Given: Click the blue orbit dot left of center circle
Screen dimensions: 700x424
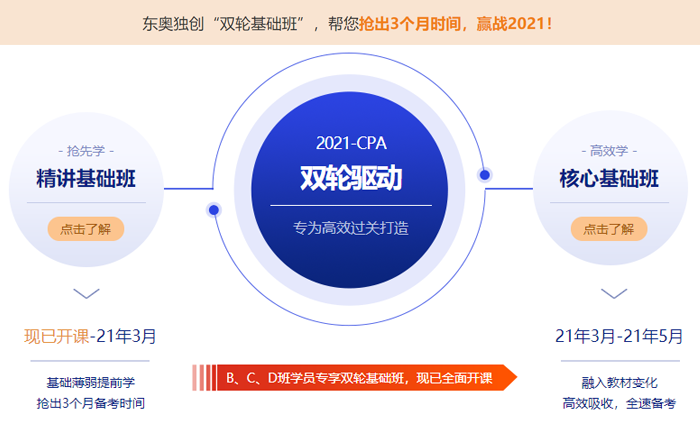Looking at the screenshot, I should 213,210.
